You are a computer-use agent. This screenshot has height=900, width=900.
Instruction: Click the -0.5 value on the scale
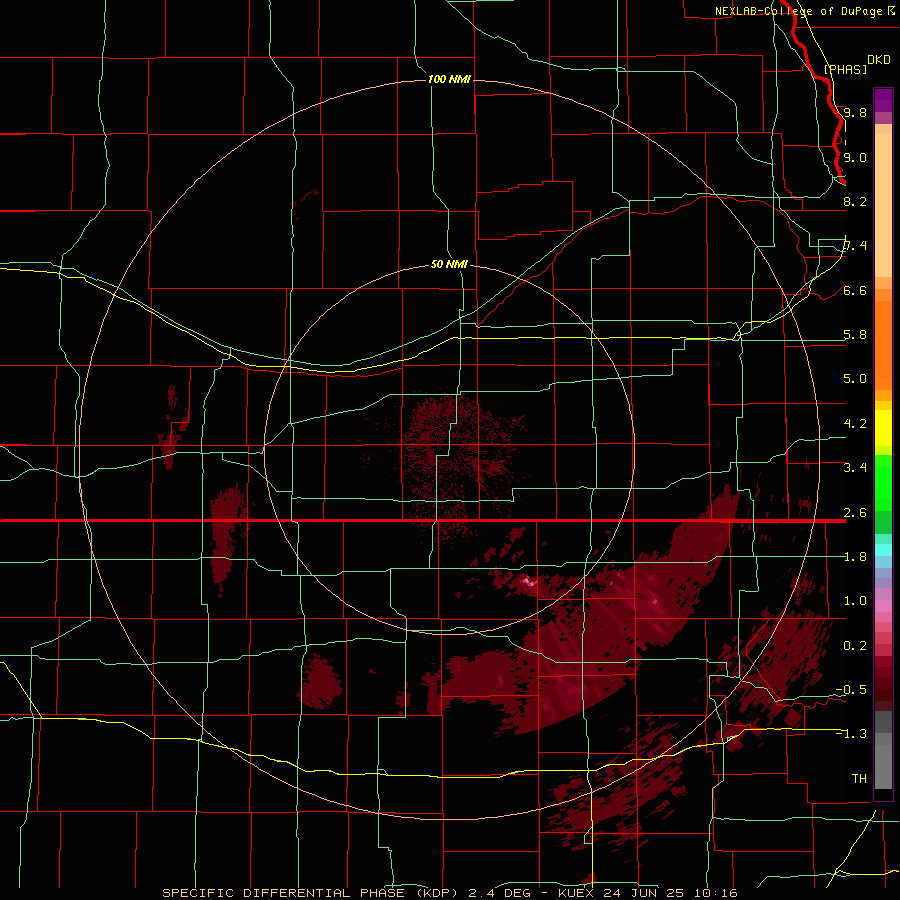click(x=851, y=690)
